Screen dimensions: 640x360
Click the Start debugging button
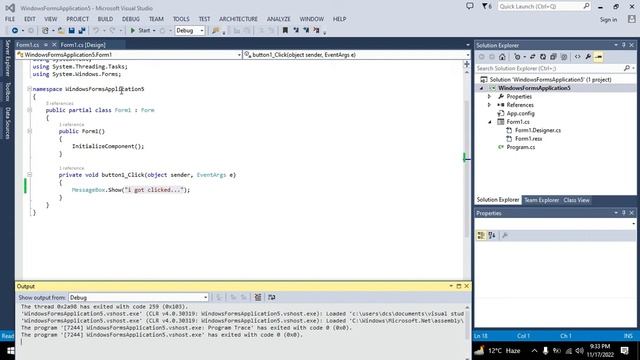140,31
